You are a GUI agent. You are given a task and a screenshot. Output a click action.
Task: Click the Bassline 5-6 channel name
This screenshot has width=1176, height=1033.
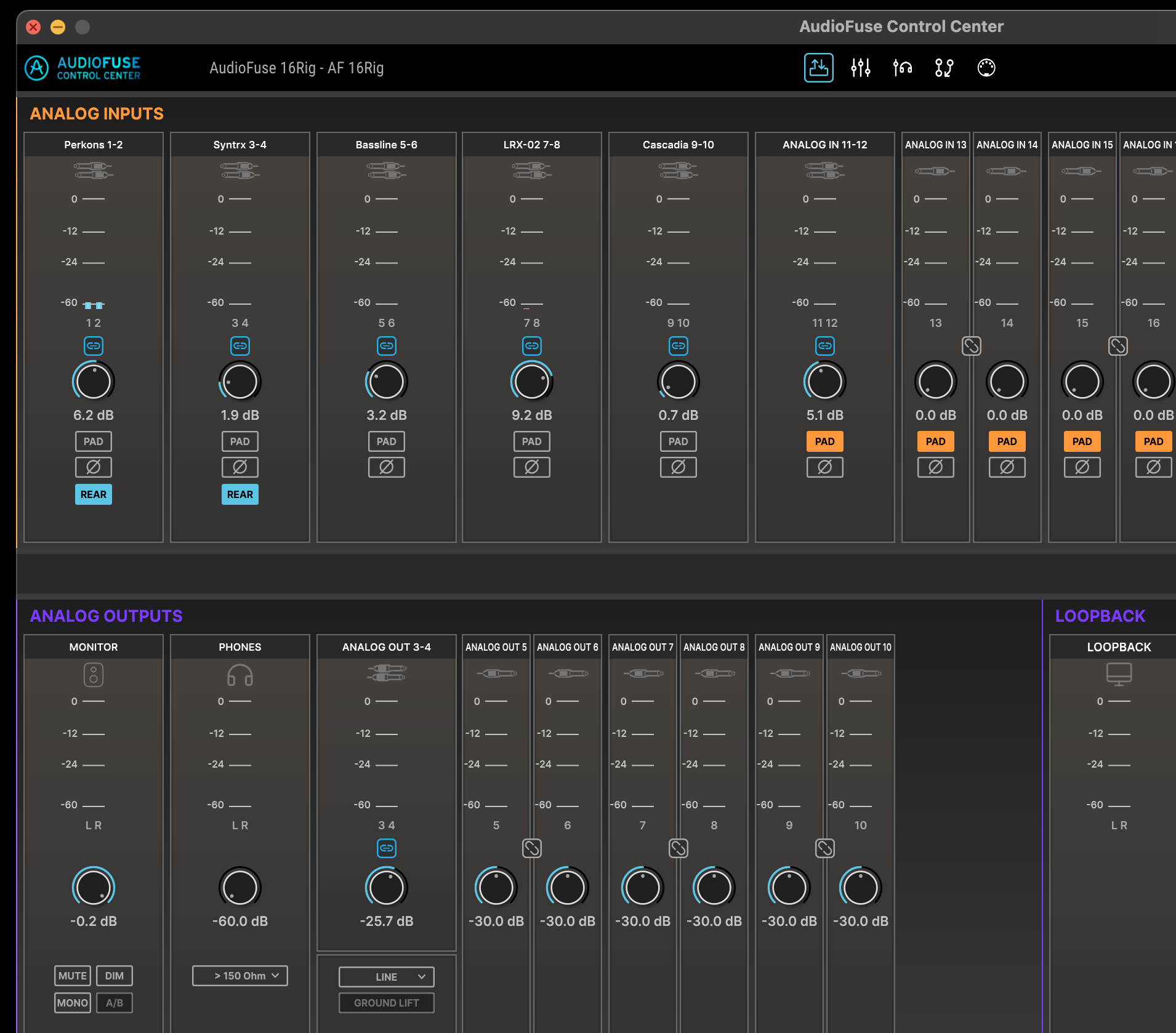387,145
